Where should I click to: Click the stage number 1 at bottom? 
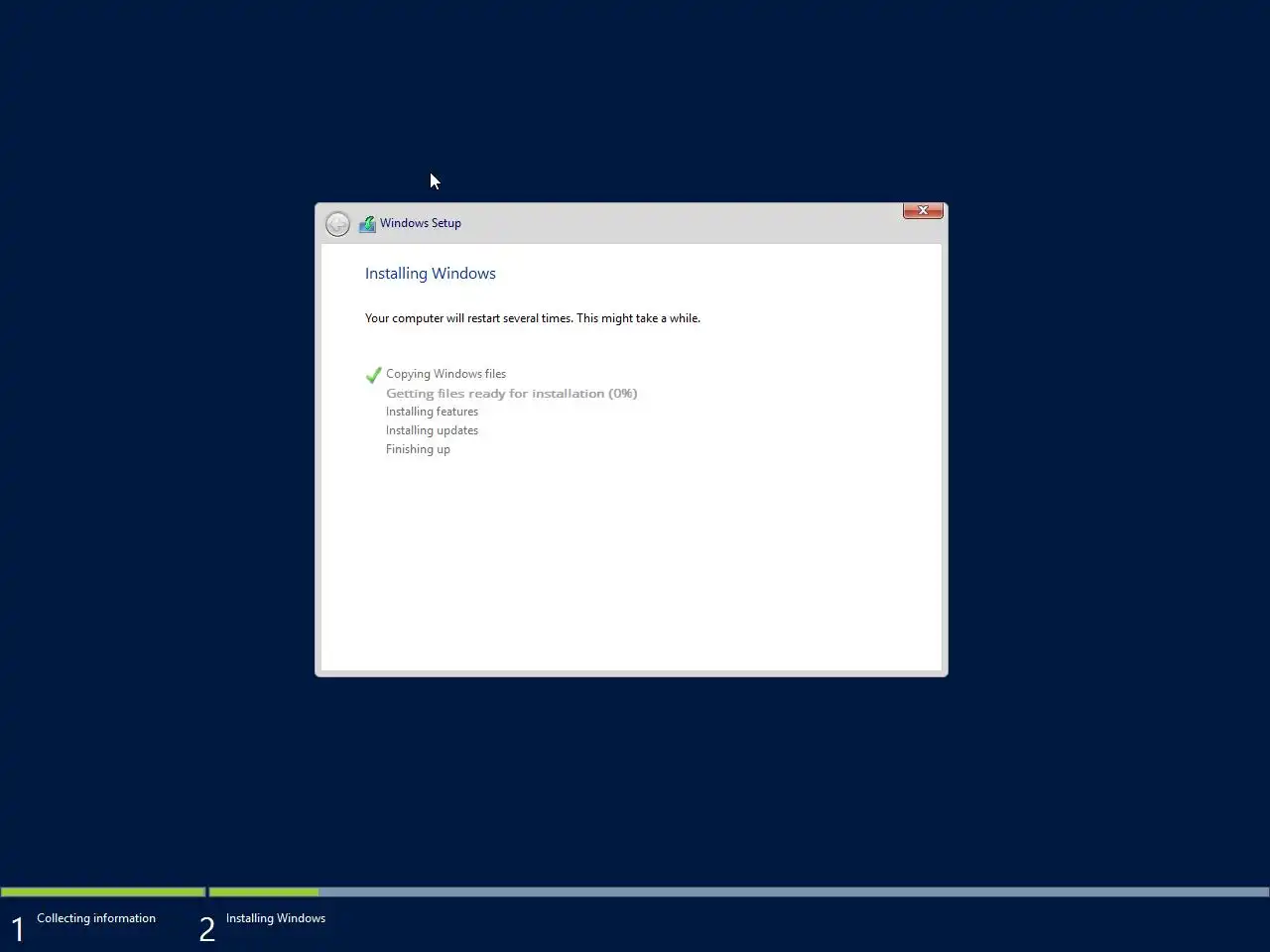(17, 929)
